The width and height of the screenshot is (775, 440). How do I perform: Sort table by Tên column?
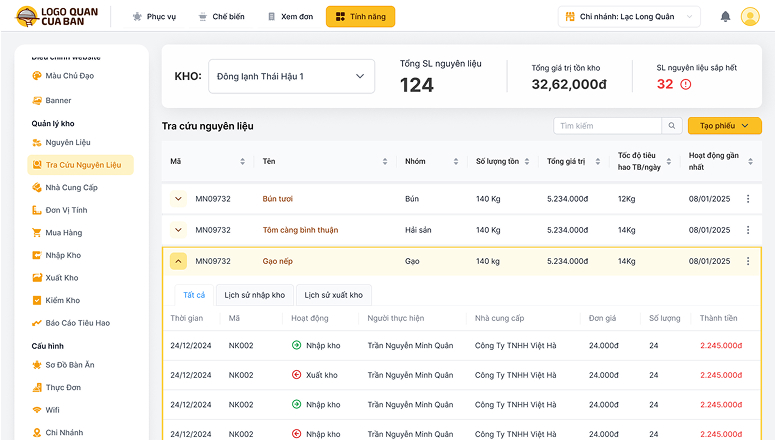click(x=383, y=161)
